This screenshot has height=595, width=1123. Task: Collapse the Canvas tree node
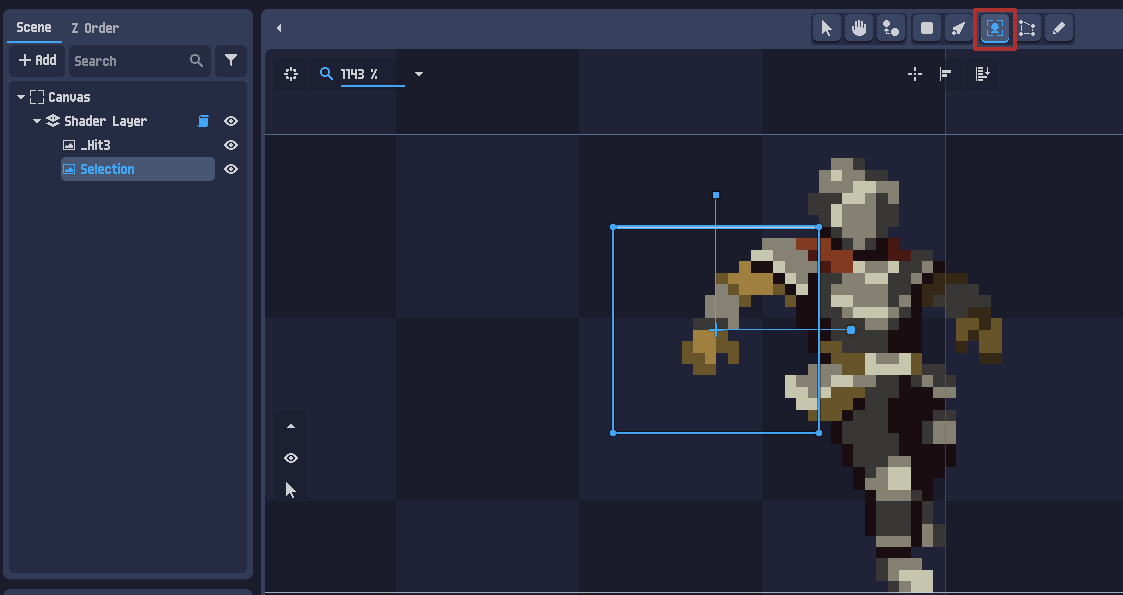[x=21, y=97]
